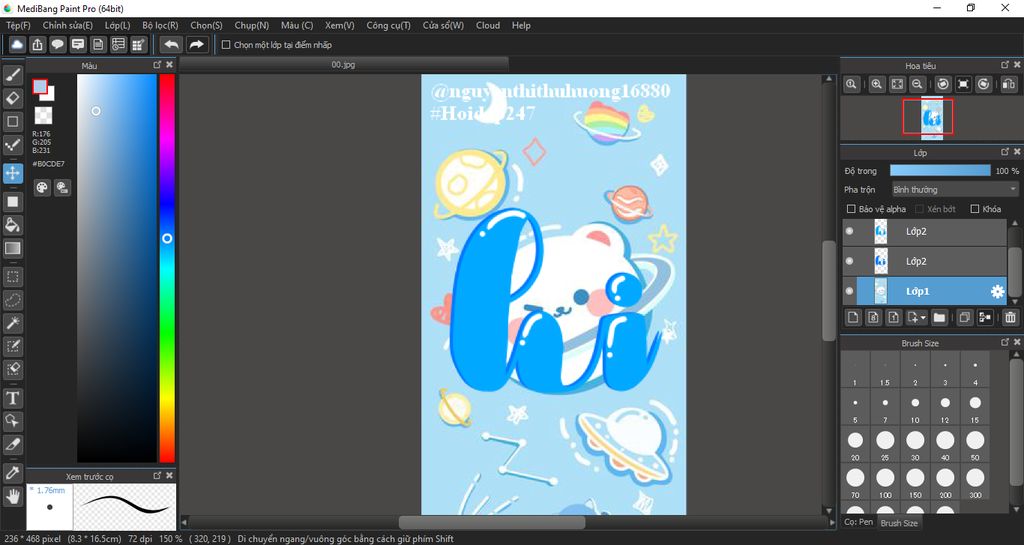1024x545 pixels.
Task: Click the navigator canvas thumbnail
Action: (931, 118)
